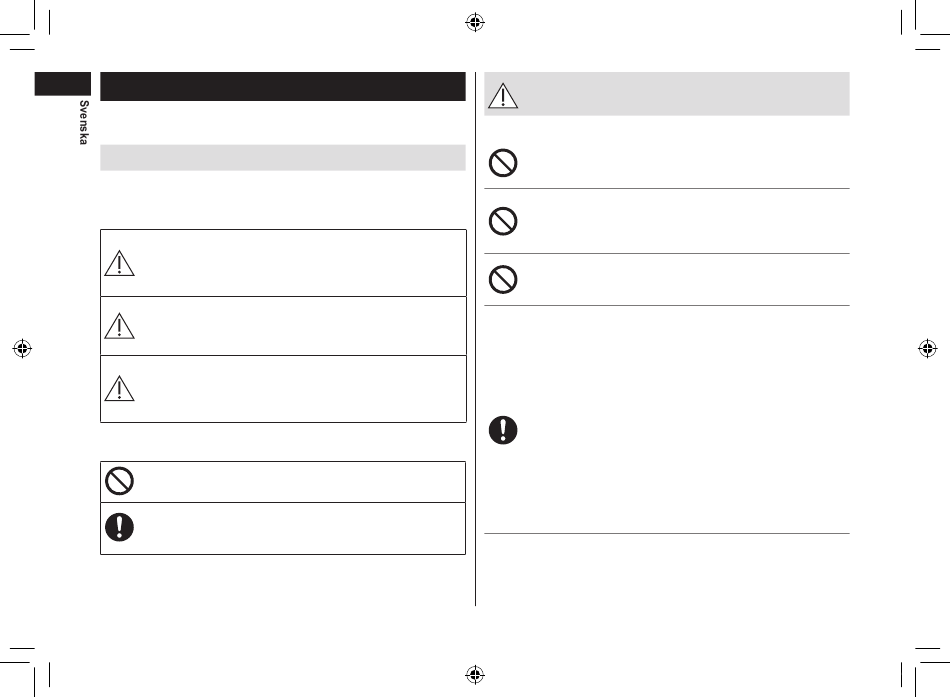Select the registration crosshair on the left margin
Image resolution: width=950 pixels, height=697 pixels.
(x=22, y=348)
